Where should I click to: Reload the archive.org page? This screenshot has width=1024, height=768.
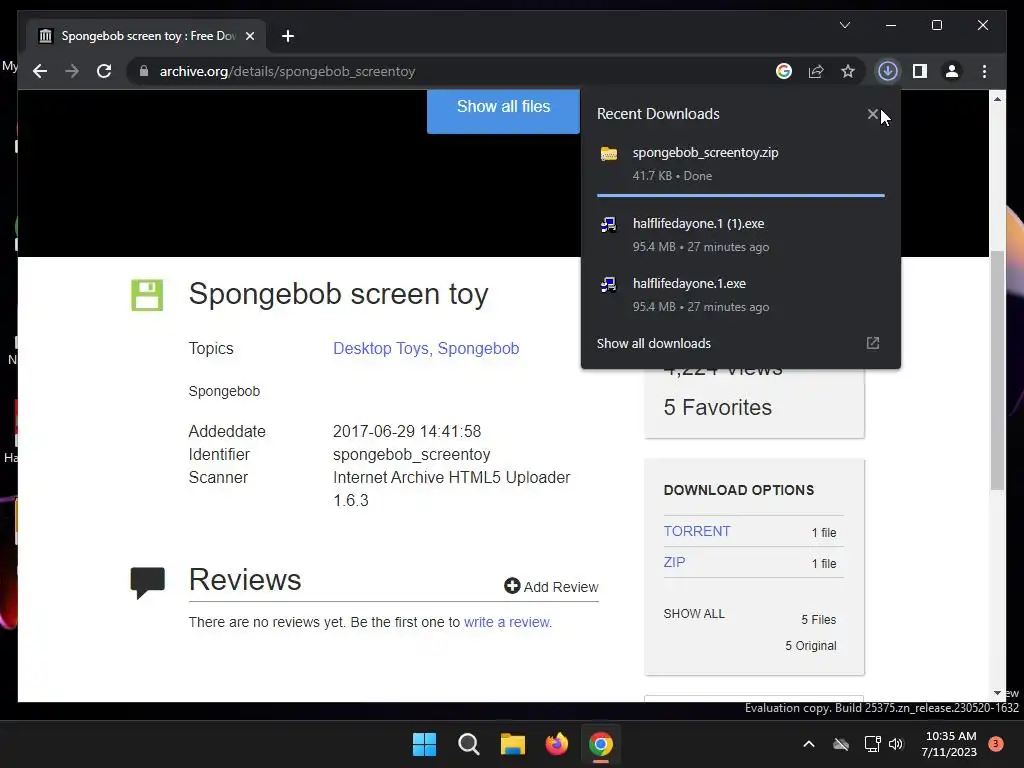pos(104,71)
